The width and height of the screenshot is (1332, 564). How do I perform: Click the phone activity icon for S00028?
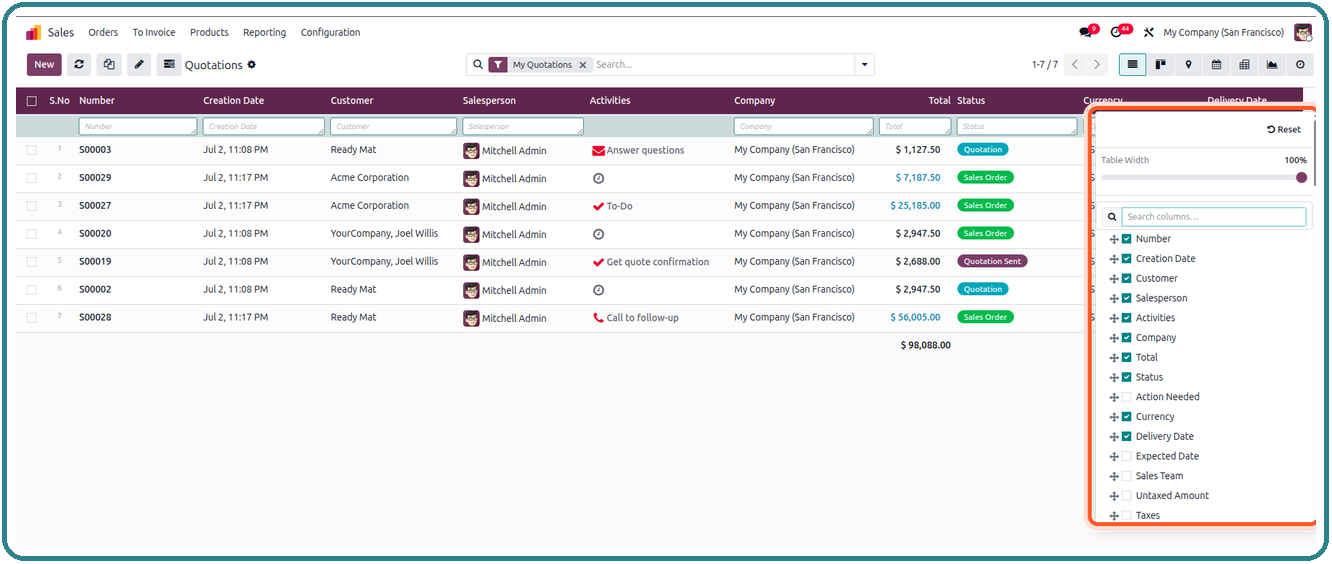coord(598,318)
